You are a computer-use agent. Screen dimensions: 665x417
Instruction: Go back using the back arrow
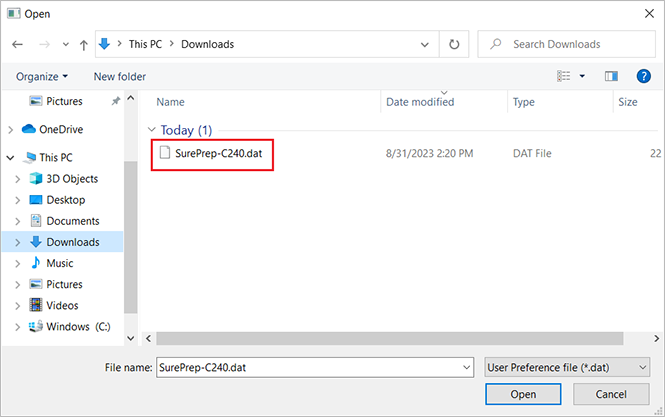point(17,44)
